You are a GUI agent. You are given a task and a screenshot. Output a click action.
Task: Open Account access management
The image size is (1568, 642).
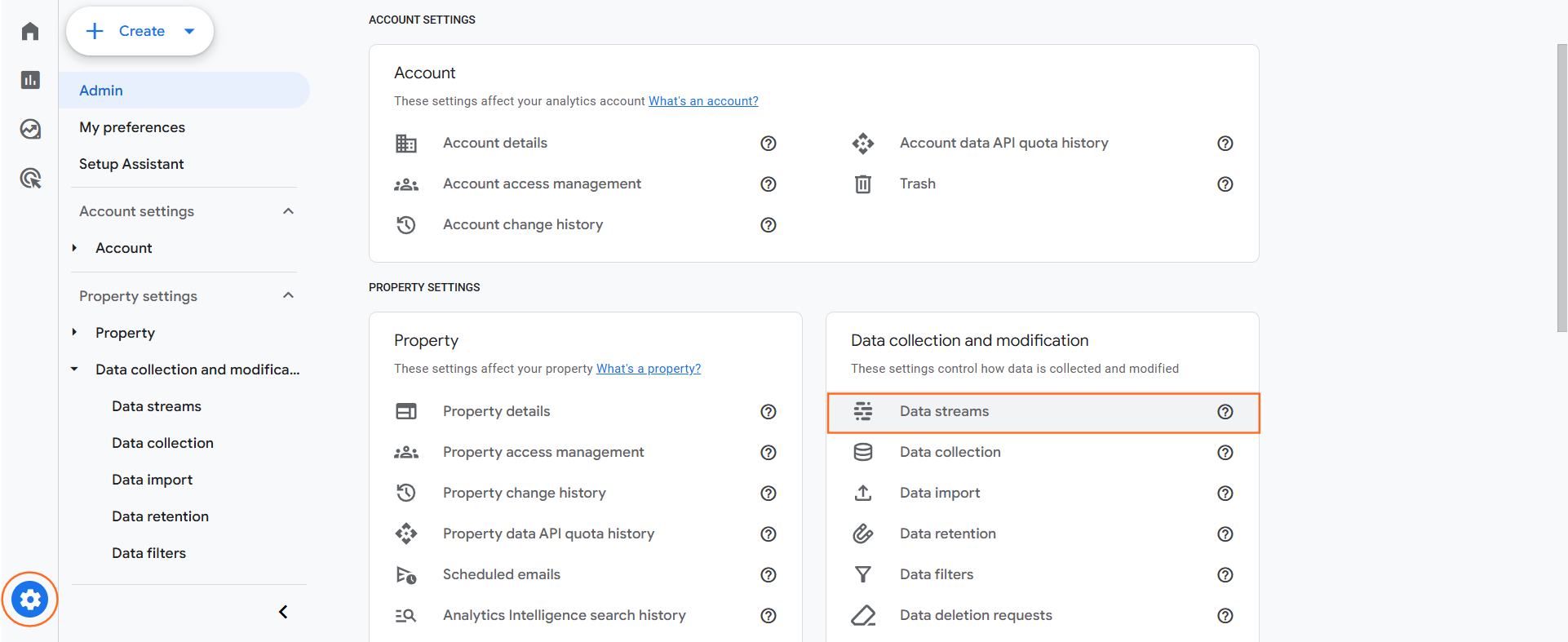542,184
